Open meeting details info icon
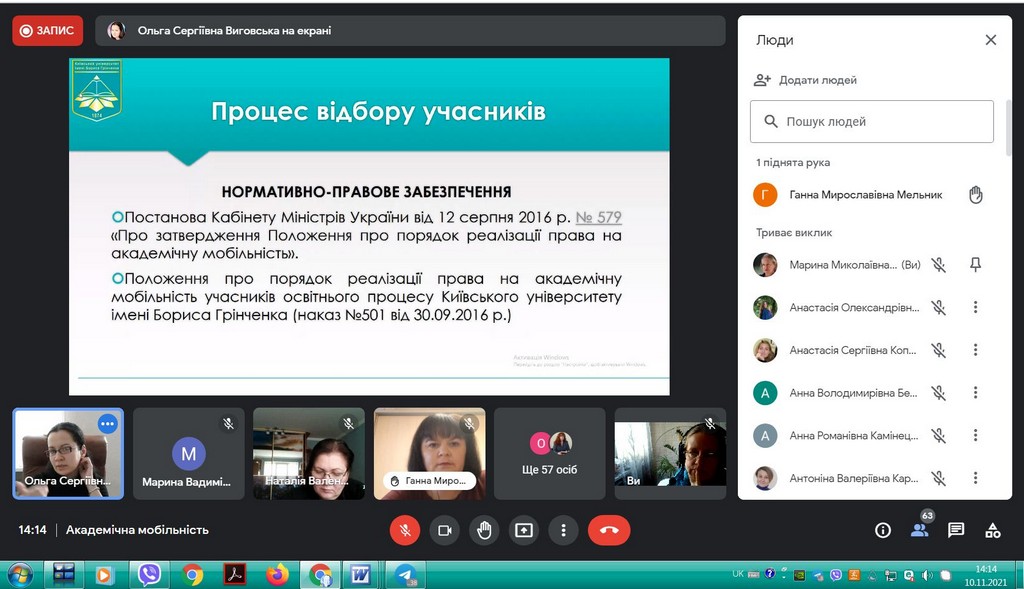This screenshot has height=589, width=1024. tap(883, 530)
